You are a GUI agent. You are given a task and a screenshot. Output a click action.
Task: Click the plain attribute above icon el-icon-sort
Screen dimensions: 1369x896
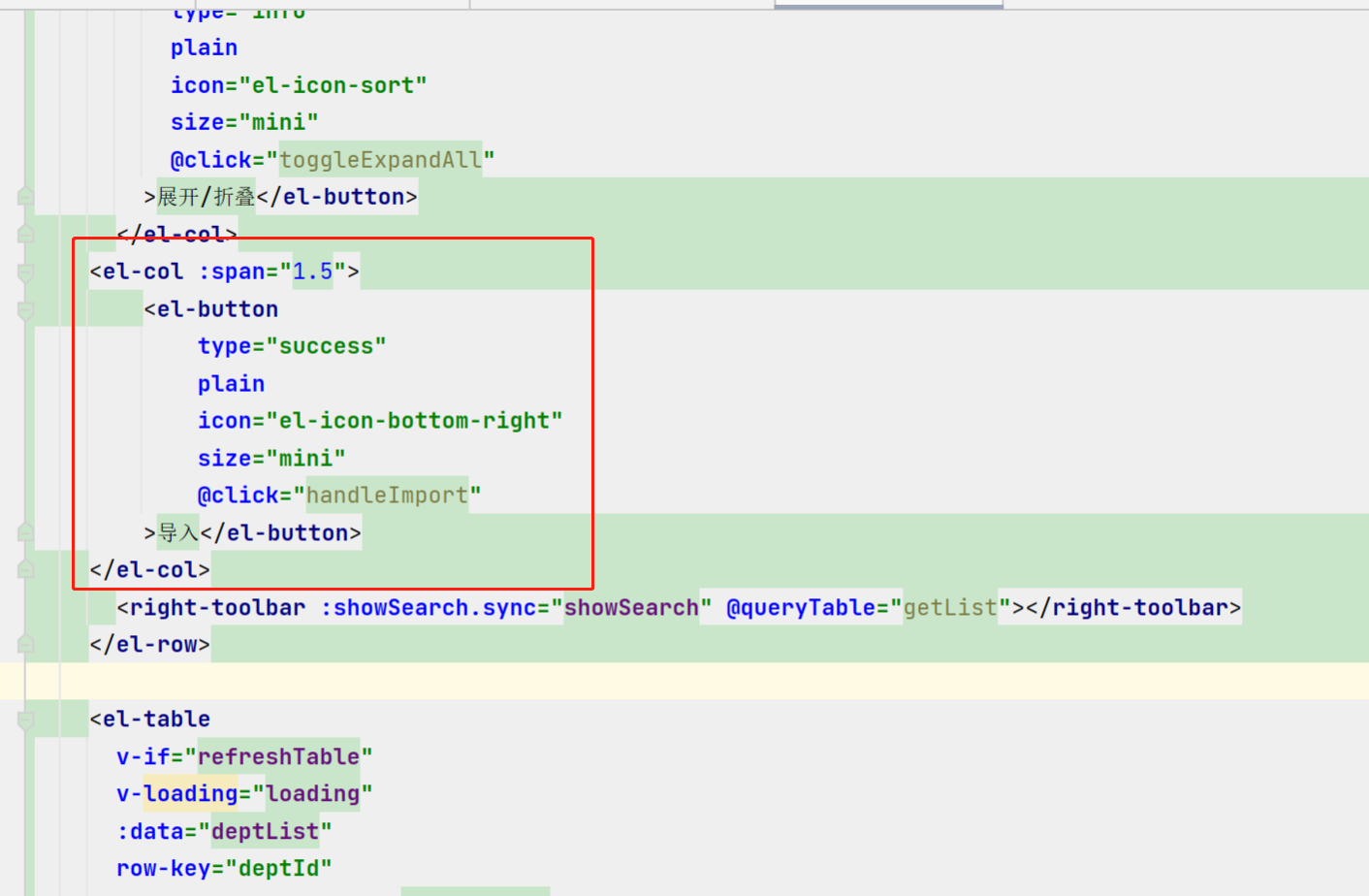point(204,48)
